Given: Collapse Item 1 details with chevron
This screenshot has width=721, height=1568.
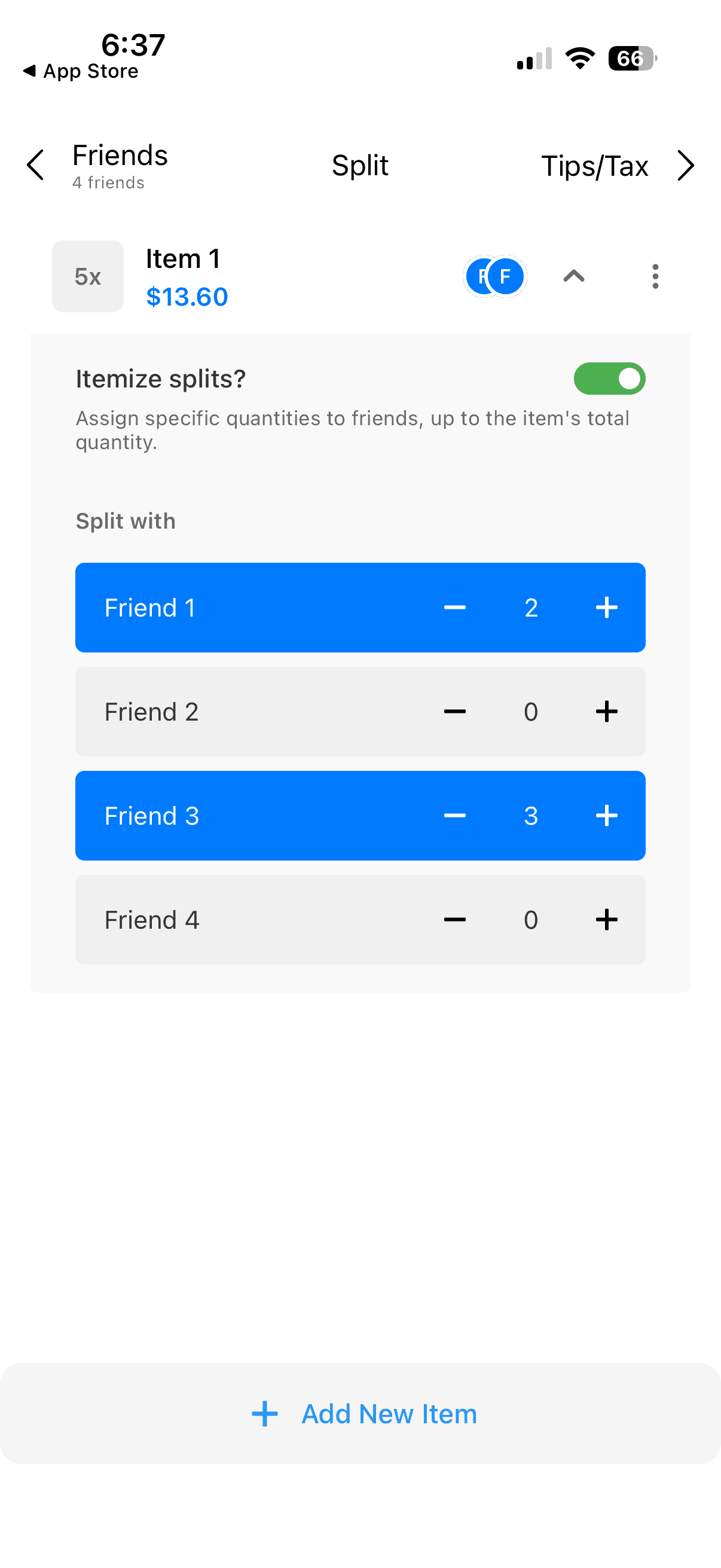Looking at the screenshot, I should click(x=573, y=276).
